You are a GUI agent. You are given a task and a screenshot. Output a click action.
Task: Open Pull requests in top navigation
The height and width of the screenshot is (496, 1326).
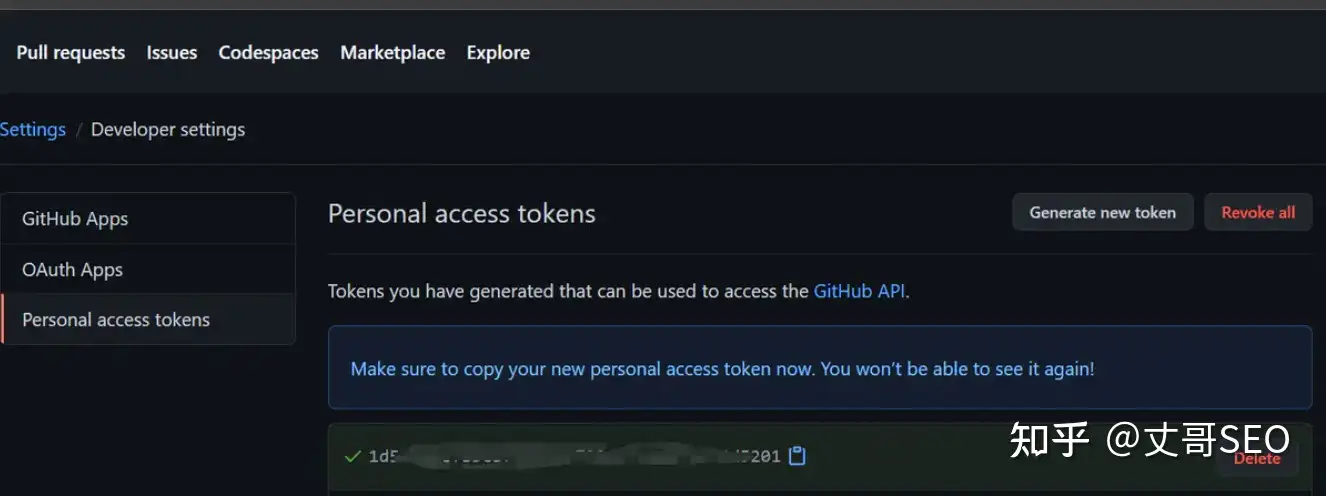tap(71, 53)
